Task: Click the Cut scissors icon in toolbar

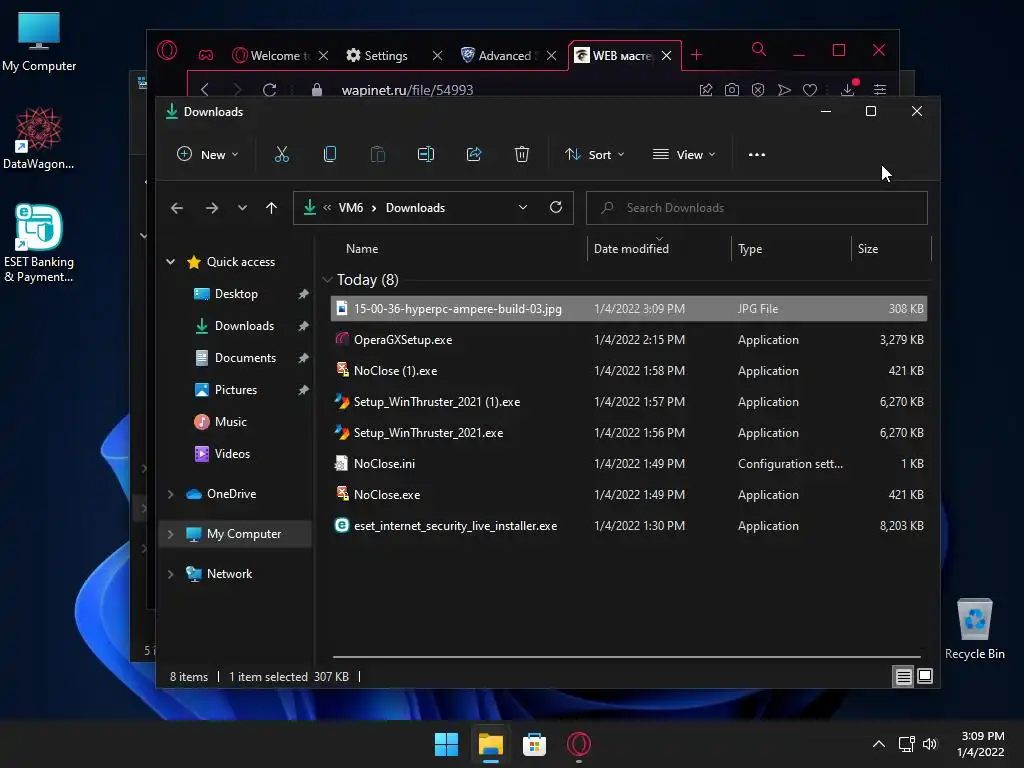Action: (281, 155)
